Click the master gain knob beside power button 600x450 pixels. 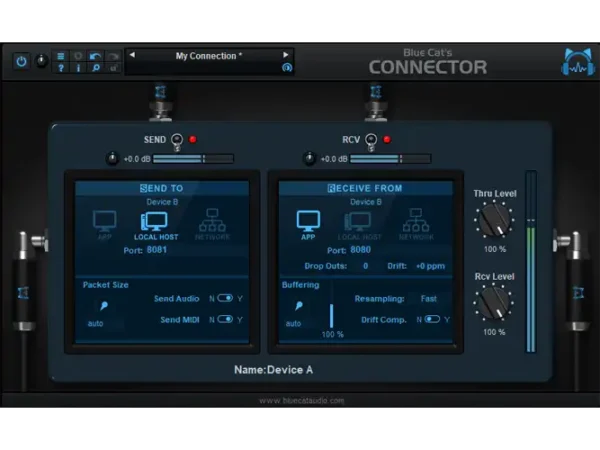41,61
